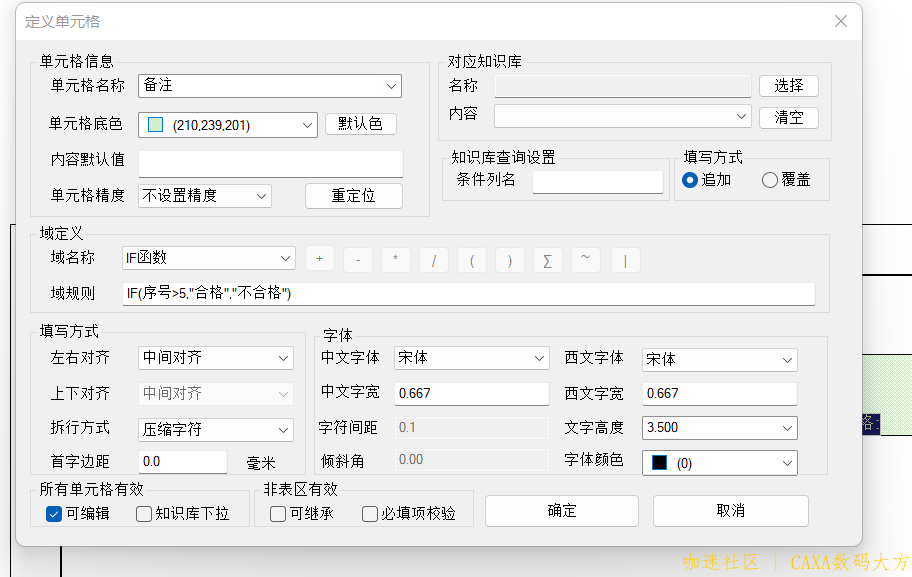Click the tilde (~) operator icon

[585, 259]
